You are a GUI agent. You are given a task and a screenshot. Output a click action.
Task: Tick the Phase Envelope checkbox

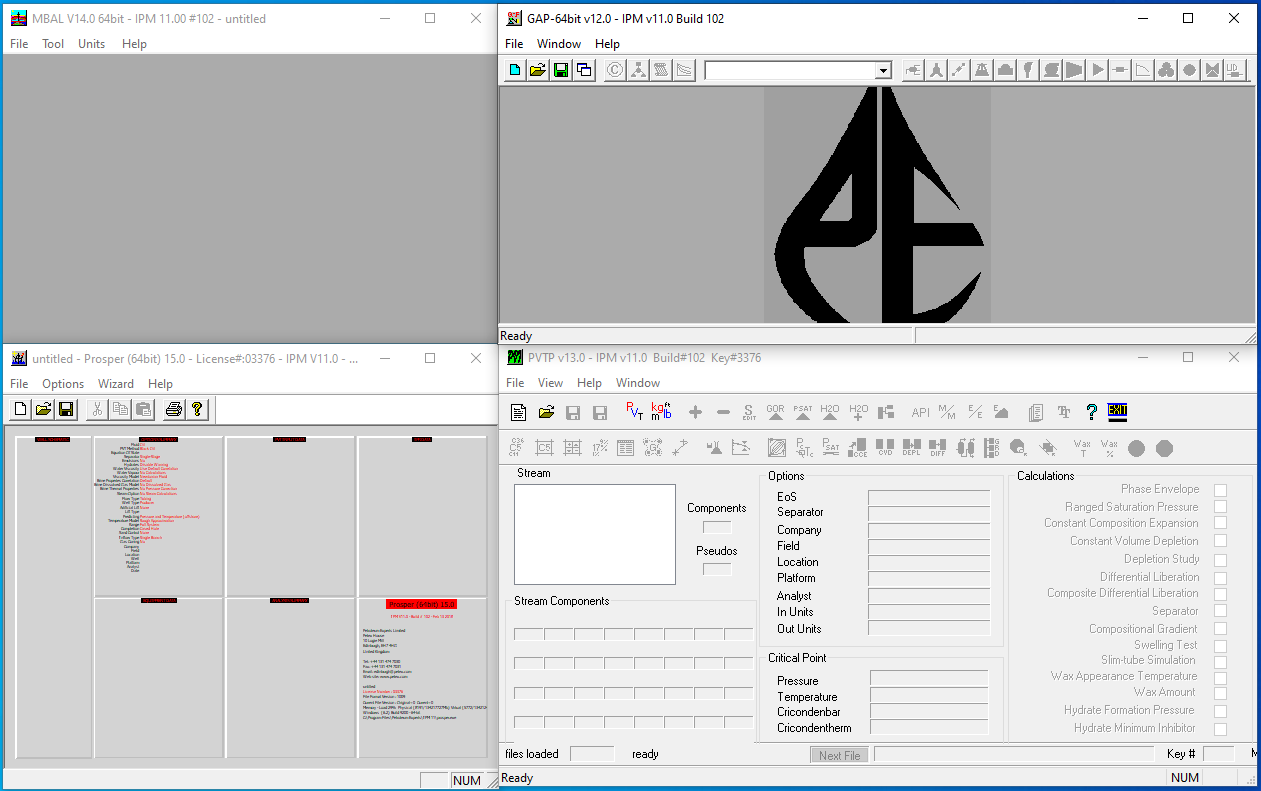click(1220, 490)
